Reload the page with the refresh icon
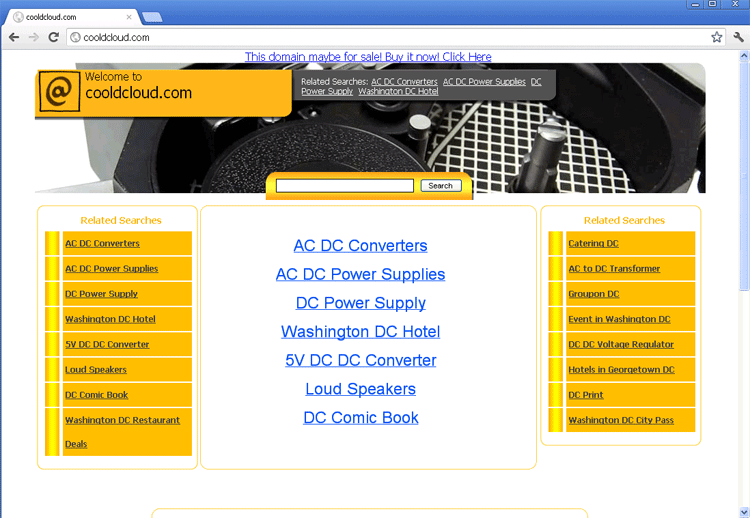 (x=54, y=37)
